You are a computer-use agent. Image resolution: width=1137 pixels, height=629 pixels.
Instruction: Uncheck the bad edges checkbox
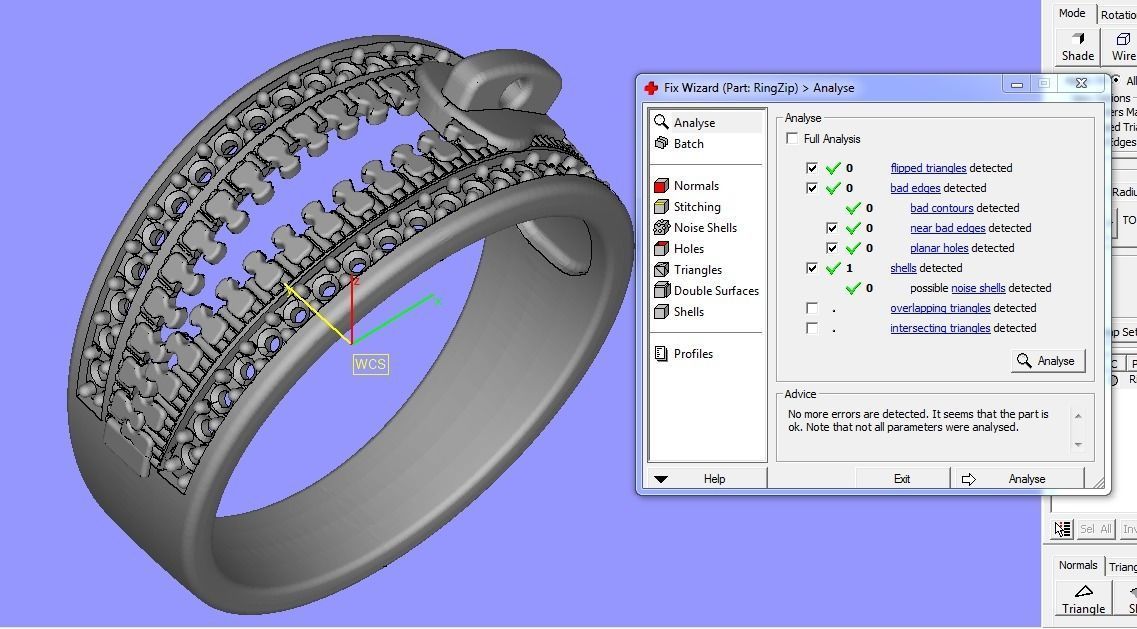coord(811,188)
